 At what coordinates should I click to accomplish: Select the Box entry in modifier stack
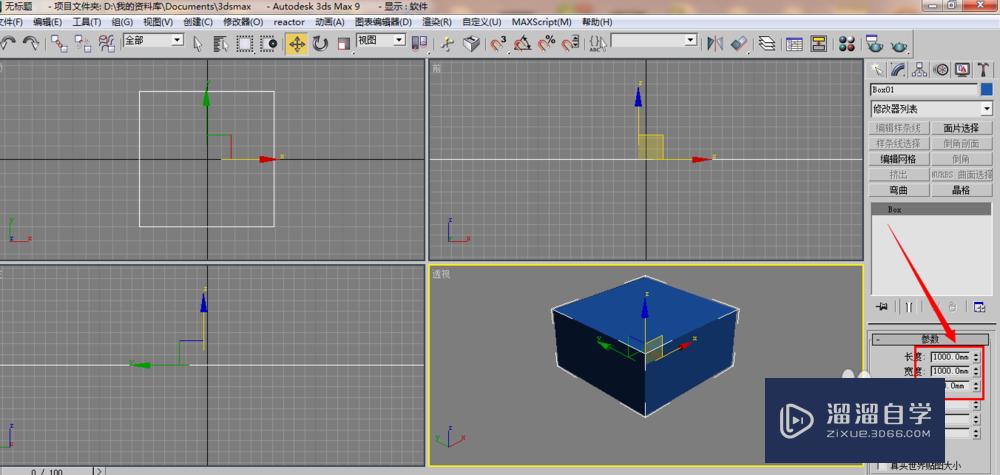coord(931,209)
